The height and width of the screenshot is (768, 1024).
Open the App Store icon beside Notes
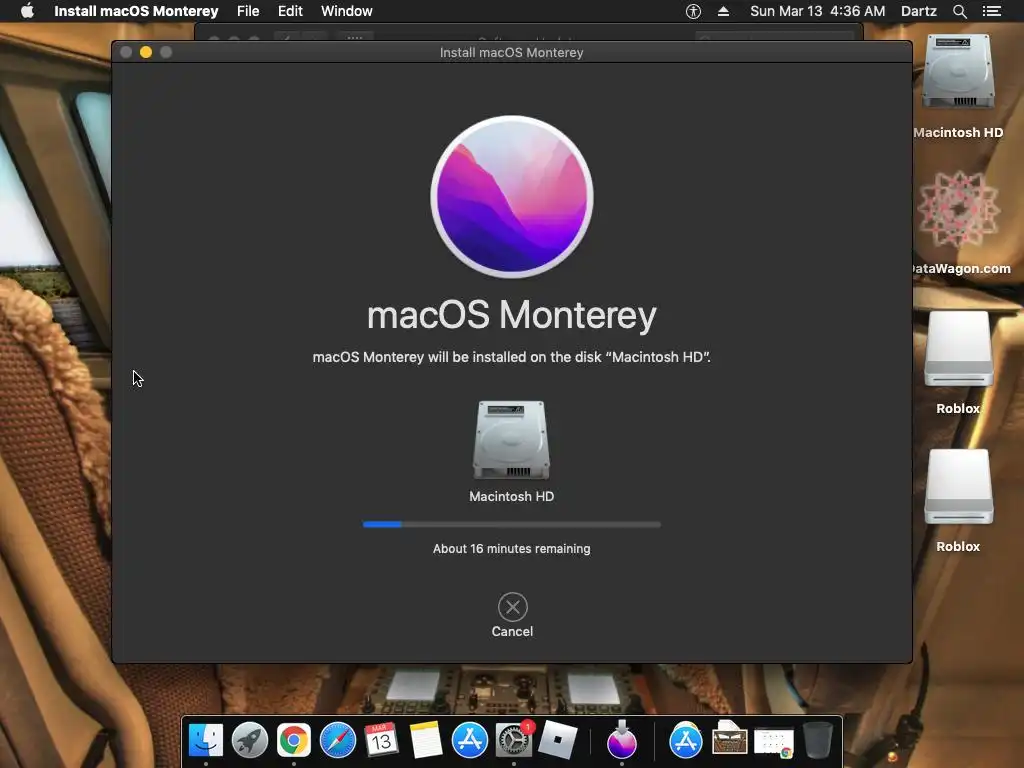(x=470, y=740)
